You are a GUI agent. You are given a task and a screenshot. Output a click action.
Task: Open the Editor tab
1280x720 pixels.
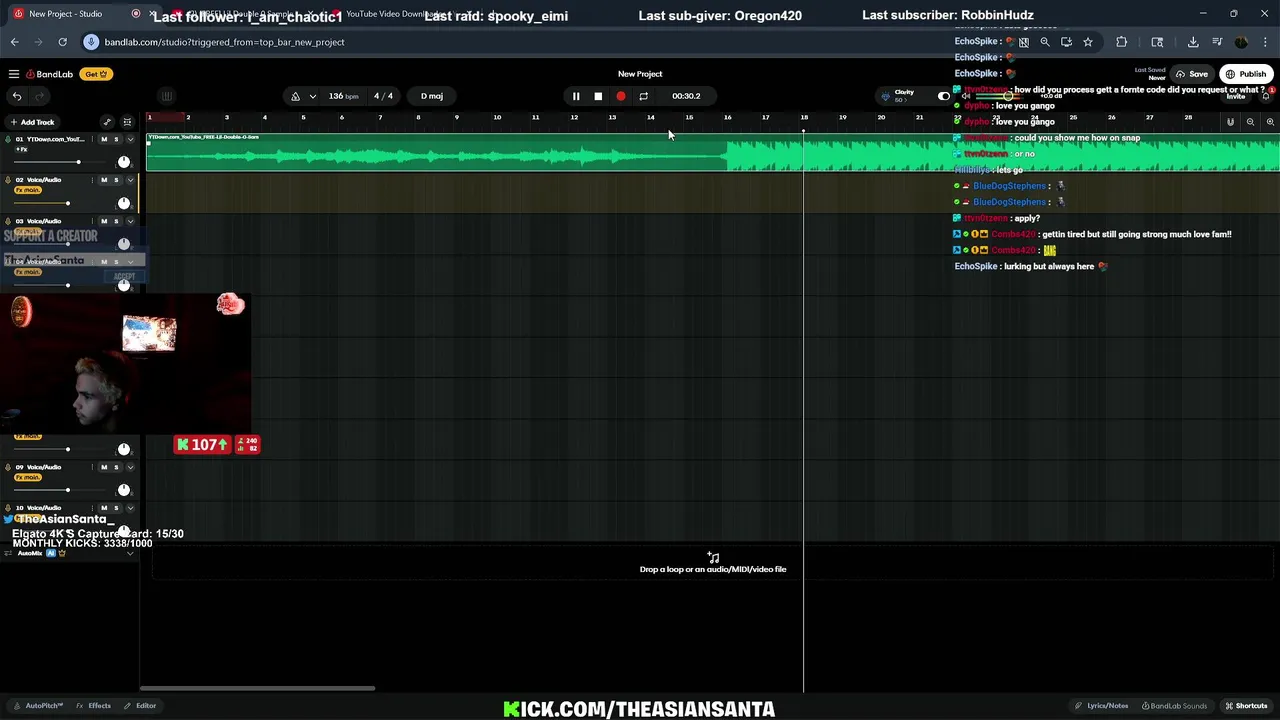coord(140,706)
